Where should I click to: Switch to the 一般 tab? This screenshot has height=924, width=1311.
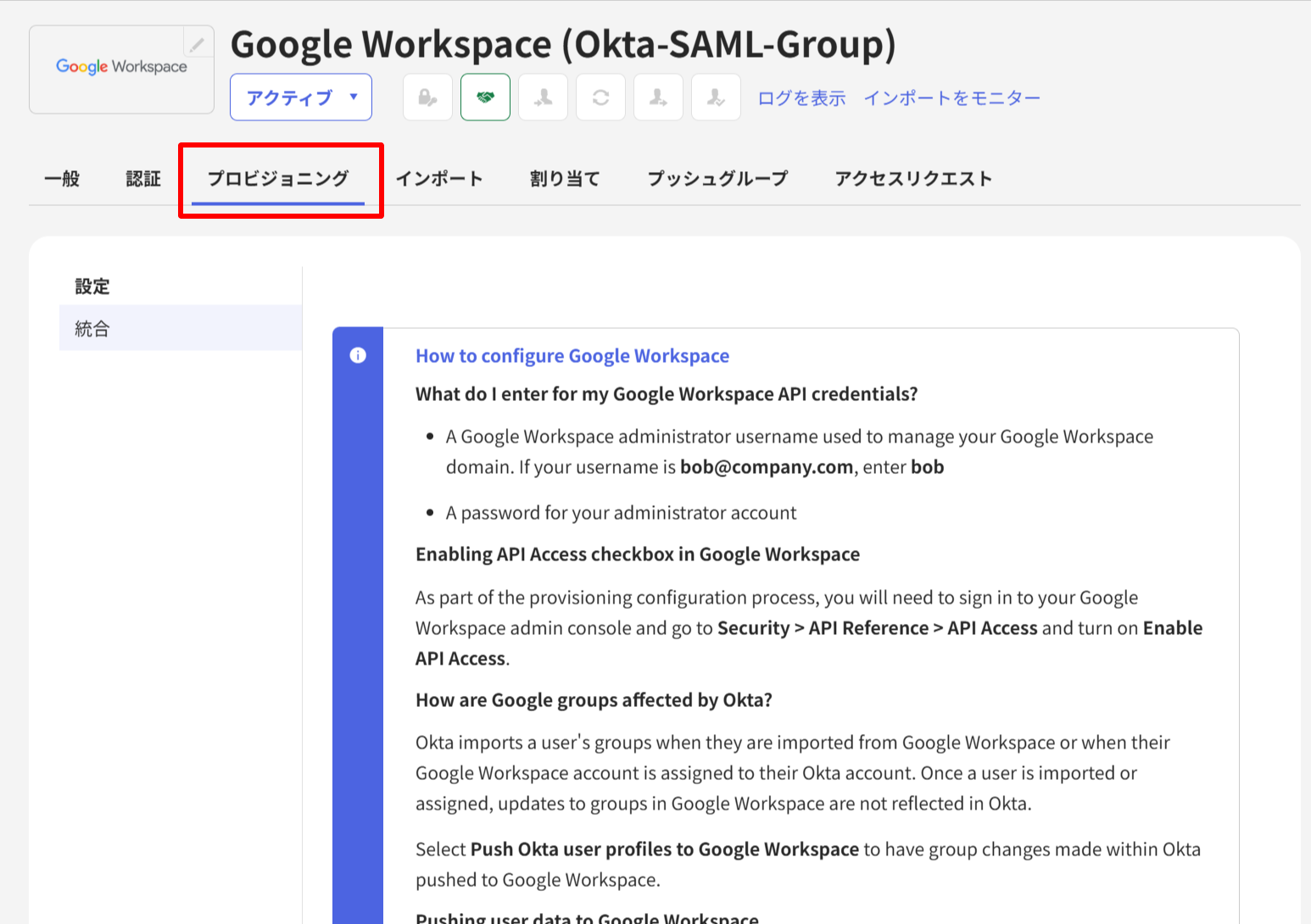click(61, 178)
